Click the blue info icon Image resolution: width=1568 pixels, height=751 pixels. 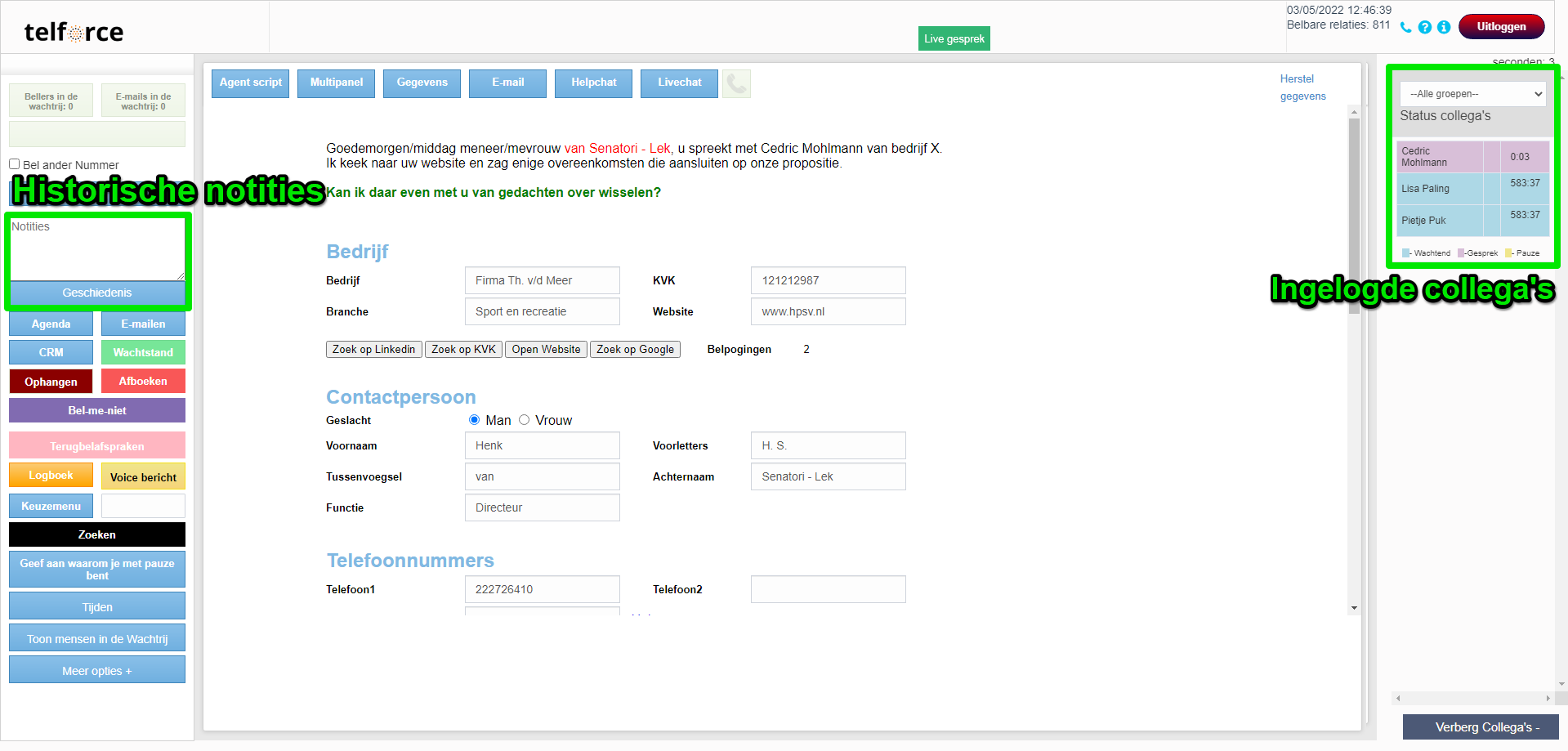pyautogui.click(x=1444, y=27)
